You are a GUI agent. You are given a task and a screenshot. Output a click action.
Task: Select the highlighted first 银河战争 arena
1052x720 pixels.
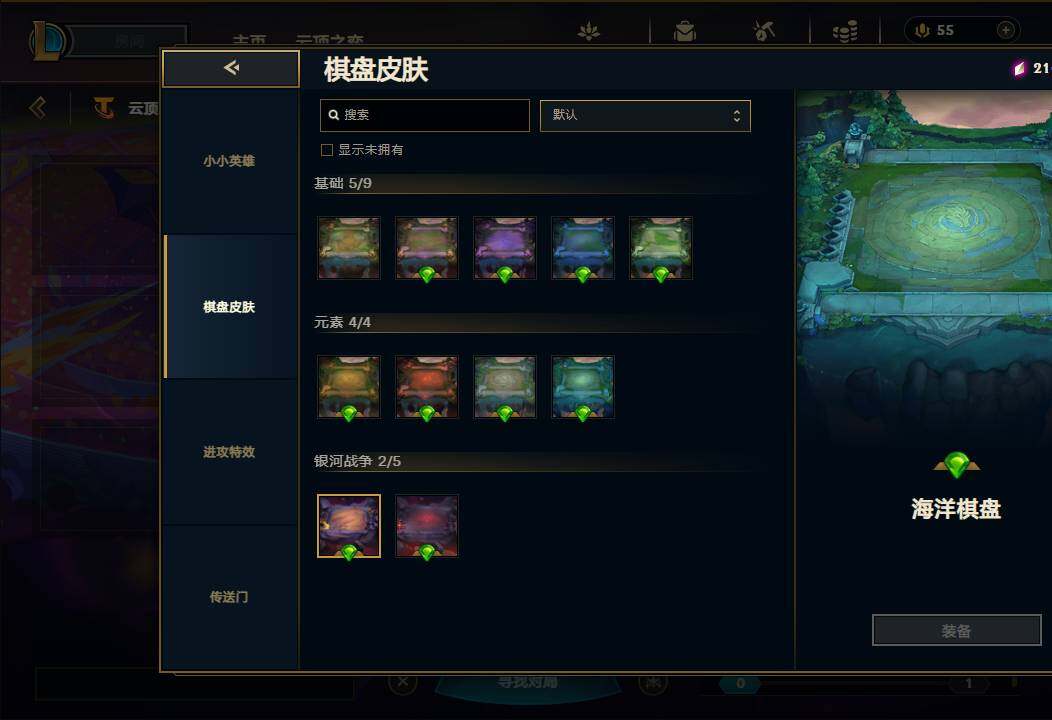point(349,526)
